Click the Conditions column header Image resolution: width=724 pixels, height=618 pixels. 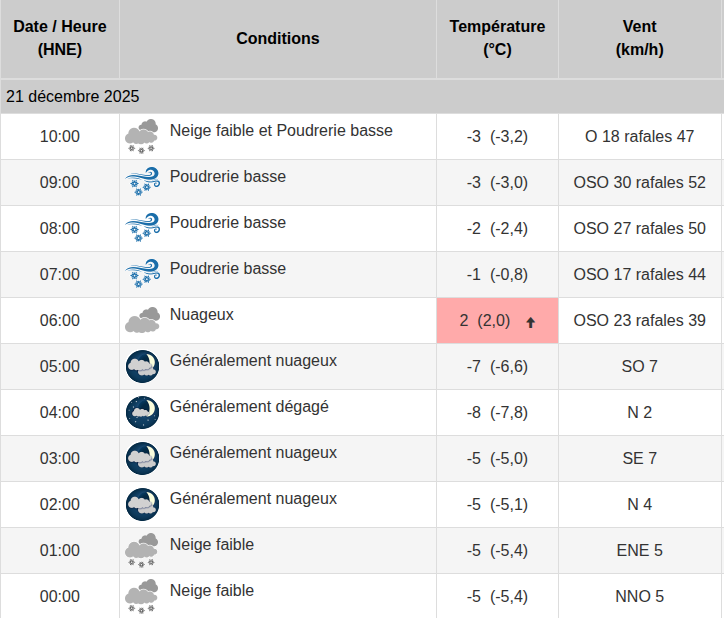pyautogui.click(x=278, y=38)
